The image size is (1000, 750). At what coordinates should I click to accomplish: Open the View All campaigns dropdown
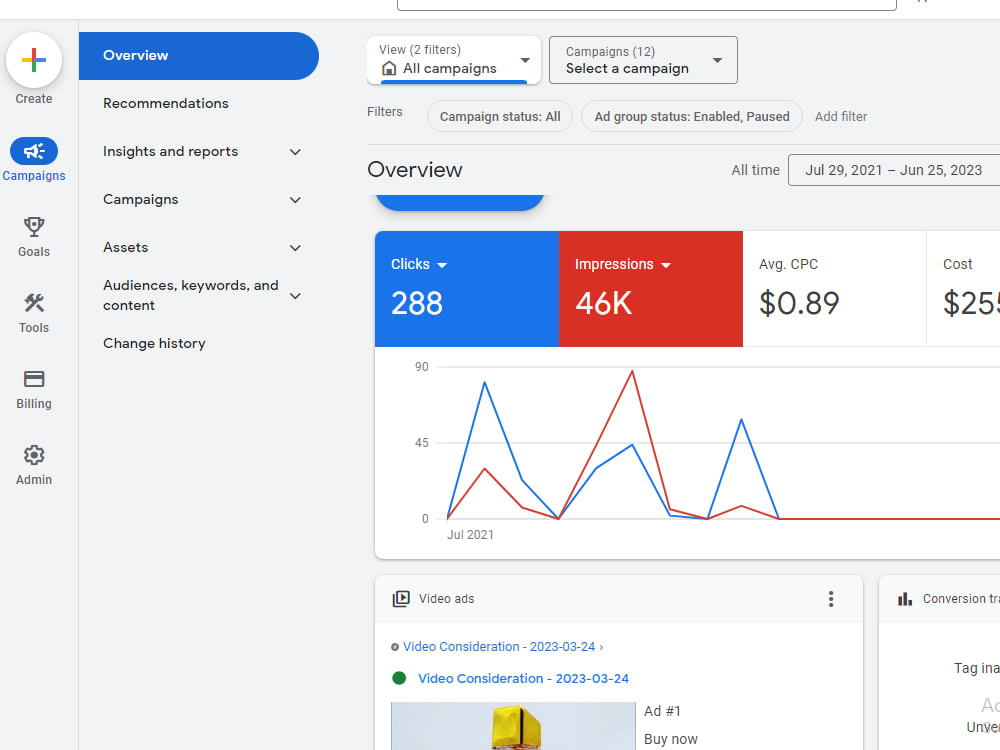[x=454, y=60]
